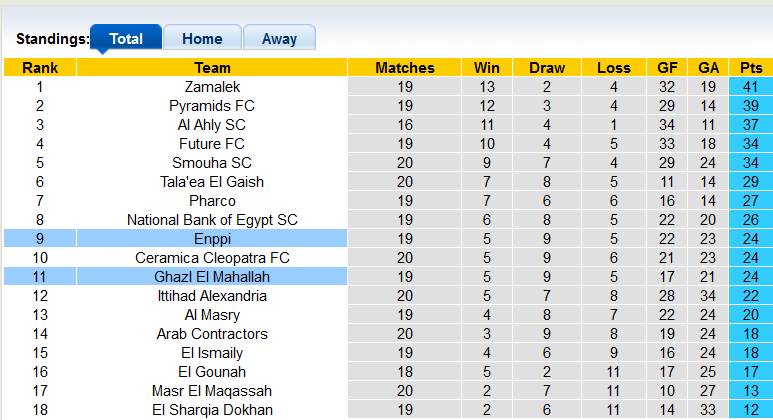Switch to the Total standings tab
The image size is (773, 420).
(x=126, y=39)
